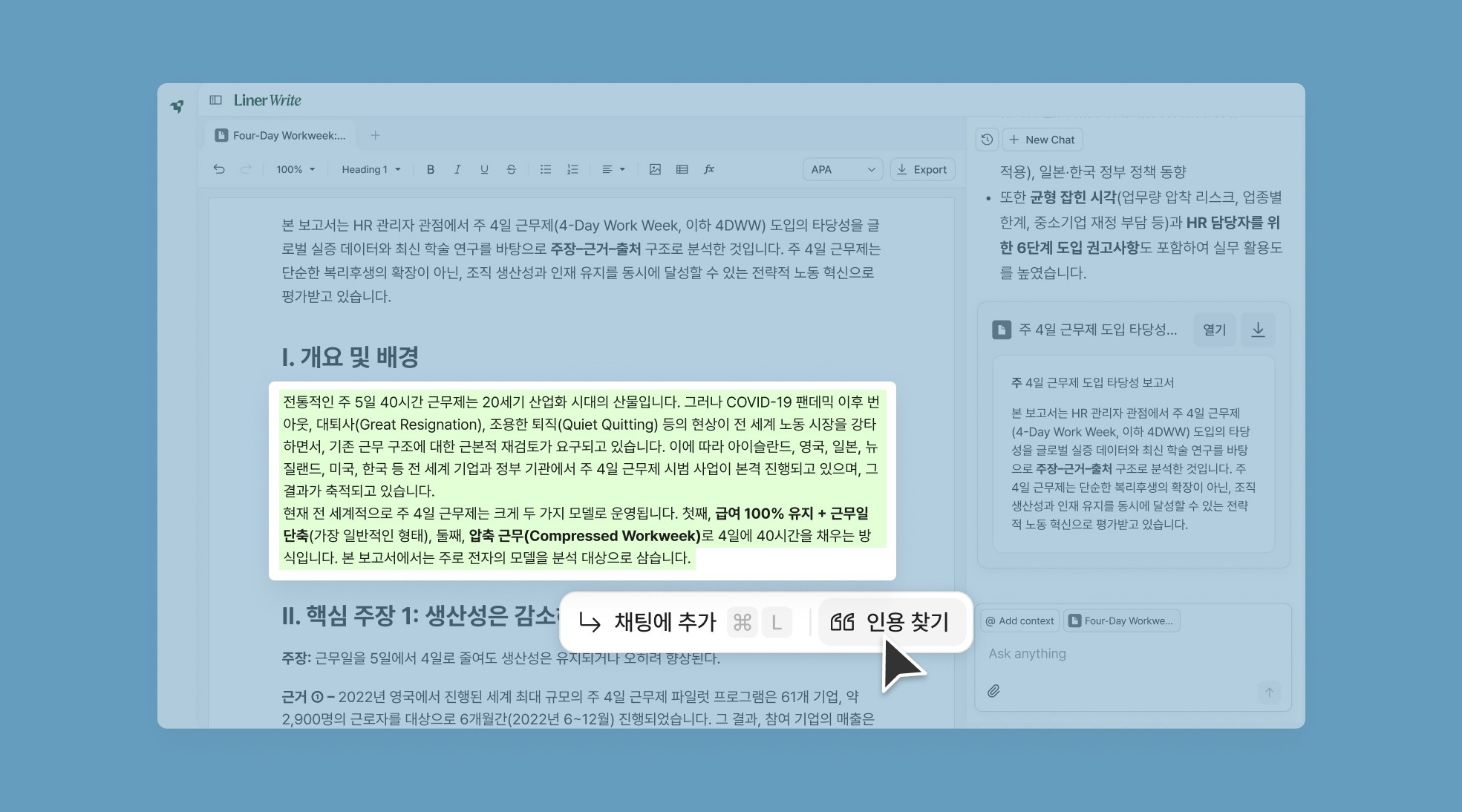Select the Four-Day Workweek document tab
1462x812 pixels.
pyautogui.click(x=281, y=135)
